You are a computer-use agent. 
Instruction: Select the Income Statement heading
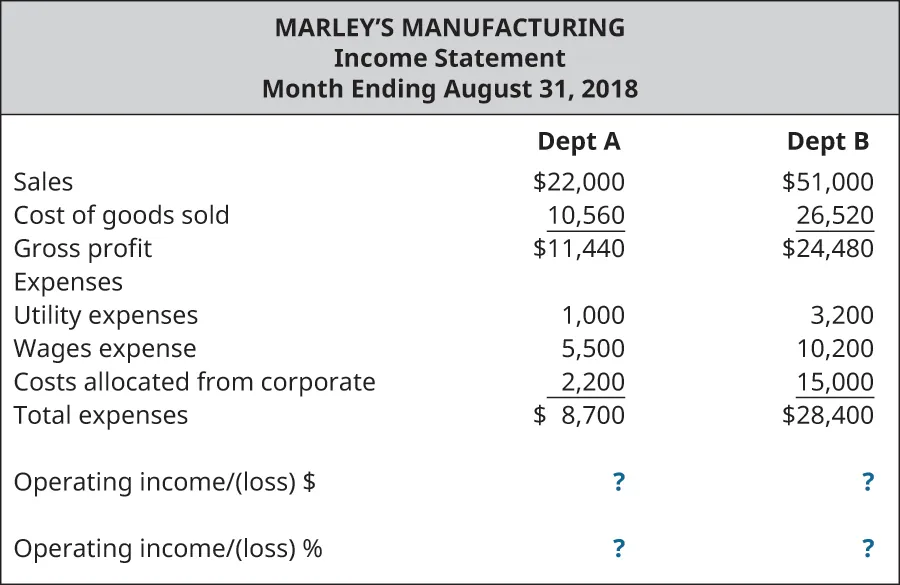coord(449,58)
